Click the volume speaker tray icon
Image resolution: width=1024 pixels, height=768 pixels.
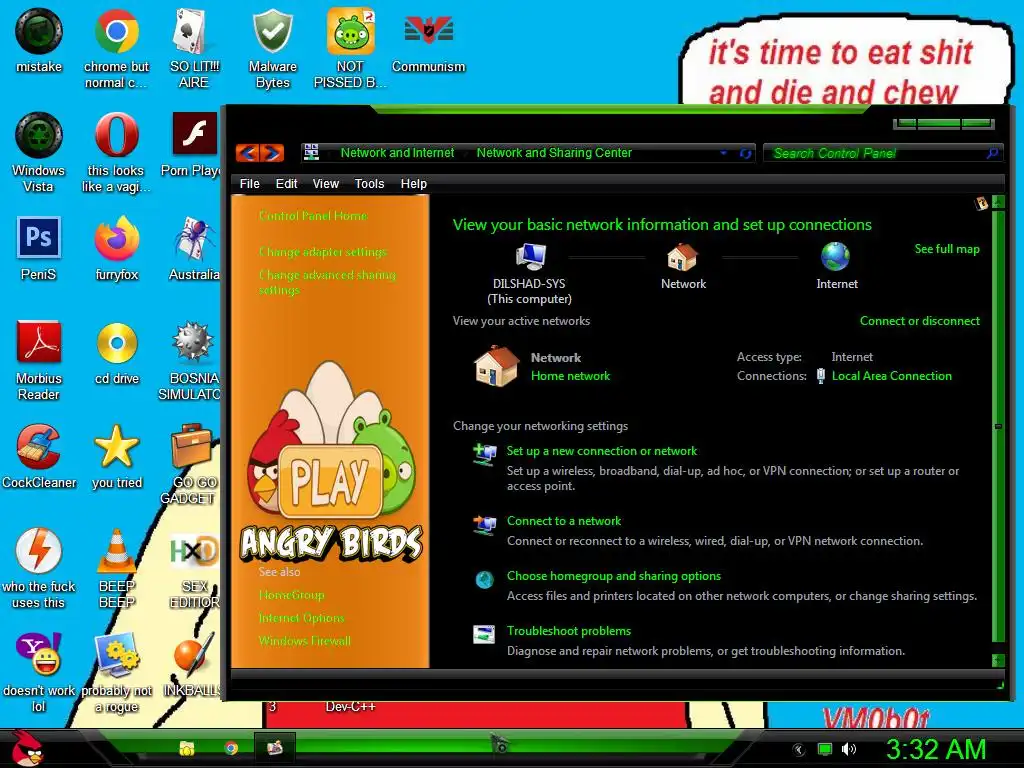[x=849, y=749]
